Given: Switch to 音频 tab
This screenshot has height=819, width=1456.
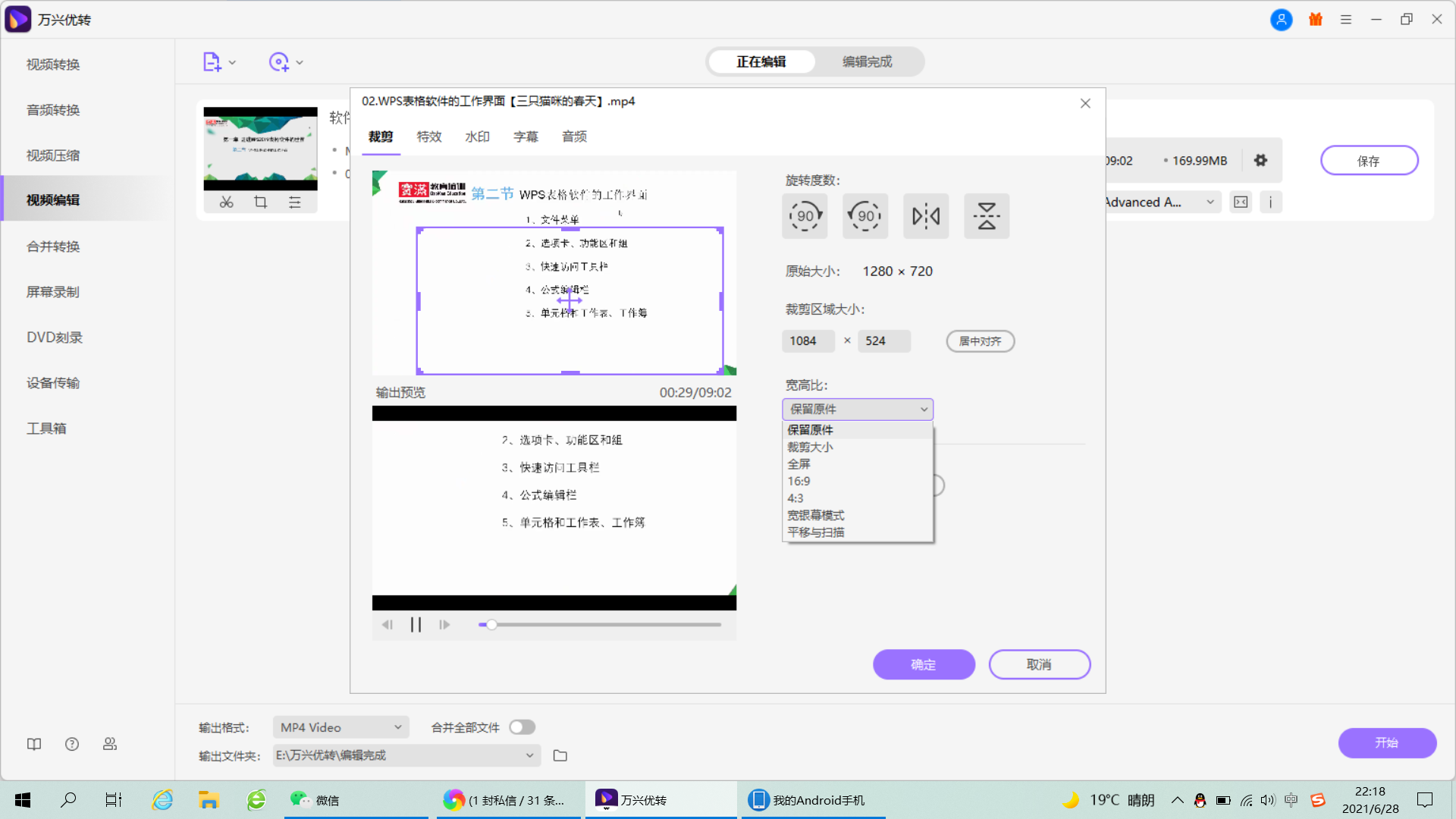Looking at the screenshot, I should pos(574,136).
